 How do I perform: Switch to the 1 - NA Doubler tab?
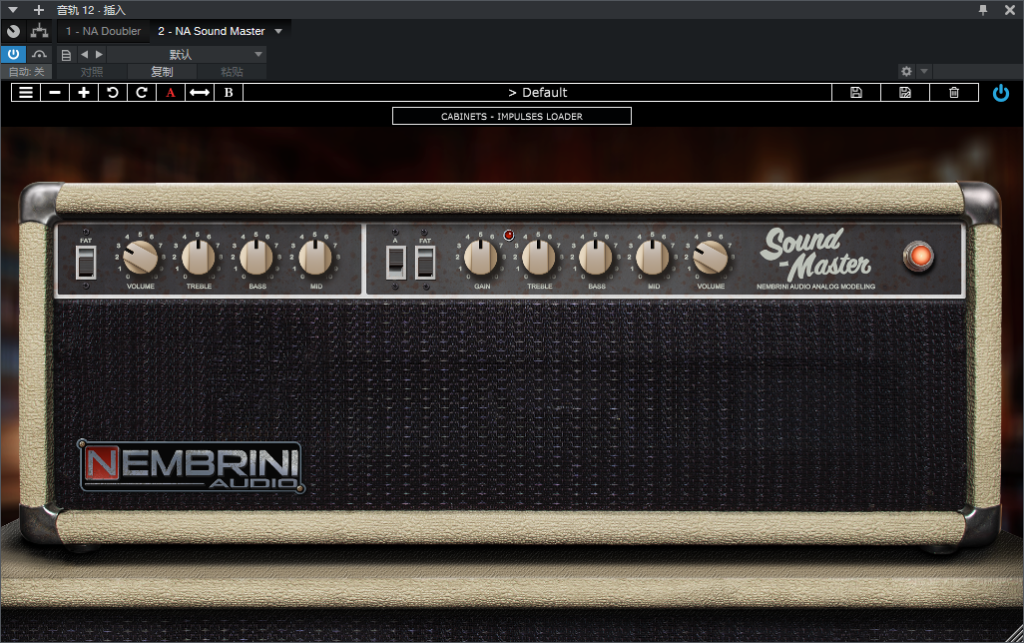[103, 31]
